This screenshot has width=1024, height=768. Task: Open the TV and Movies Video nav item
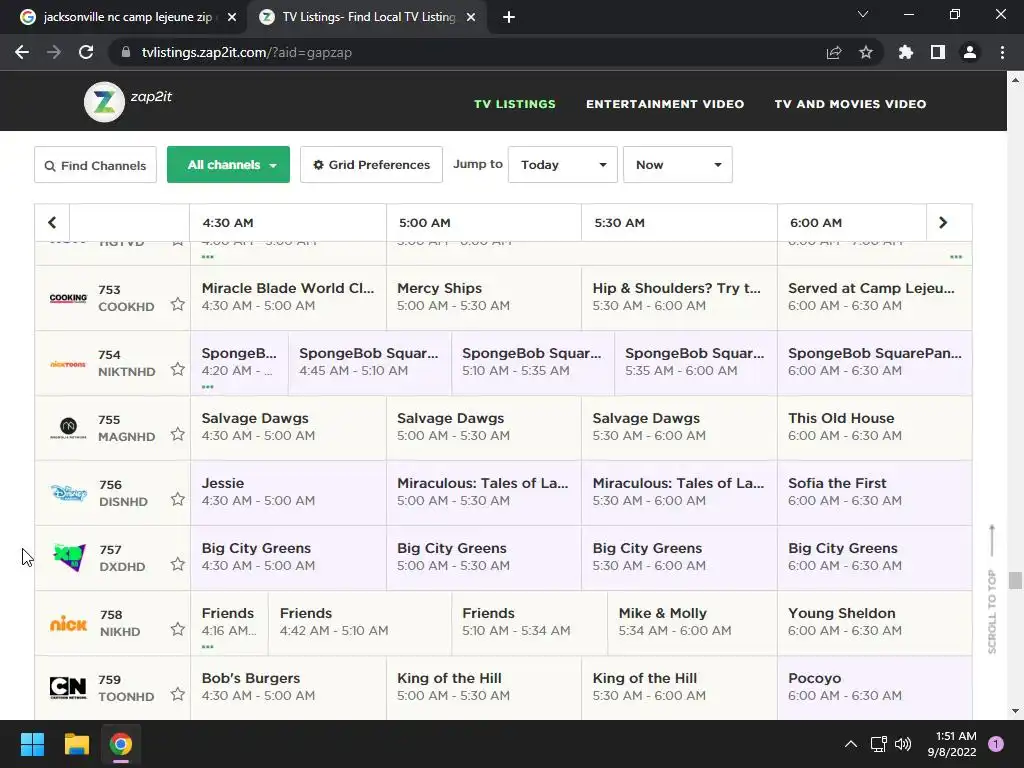pos(850,104)
